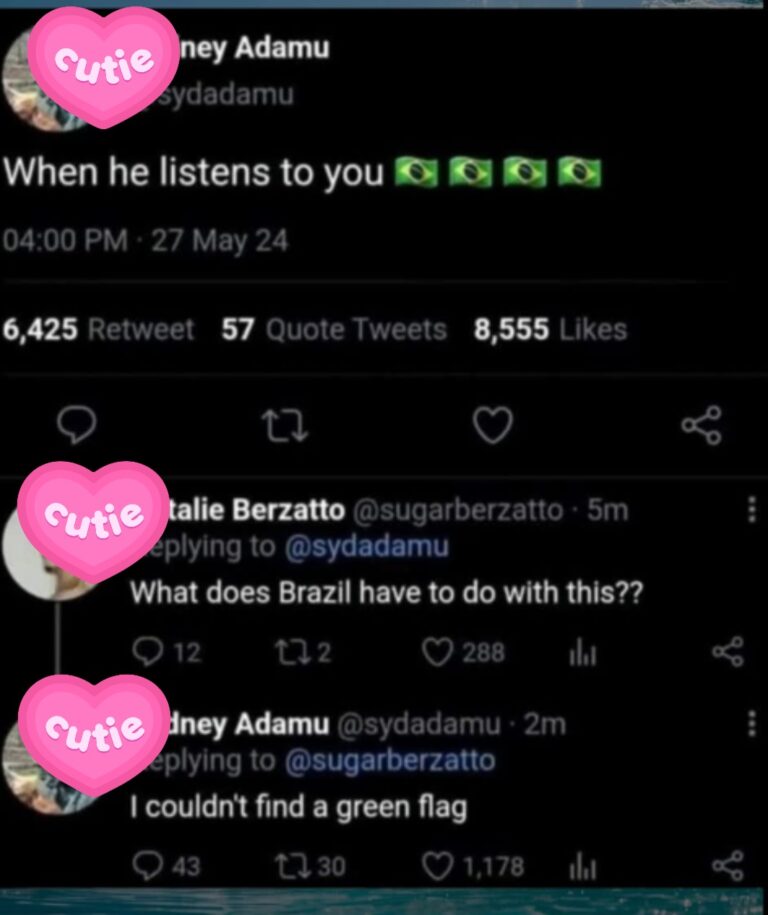
Task: Retweet the main tweet using the retweet icon
Action: (x=284, y=427)
